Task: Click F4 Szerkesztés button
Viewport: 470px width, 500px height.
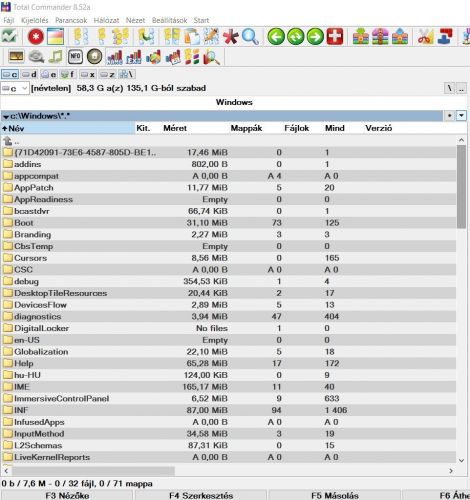Action: [201, 495]
